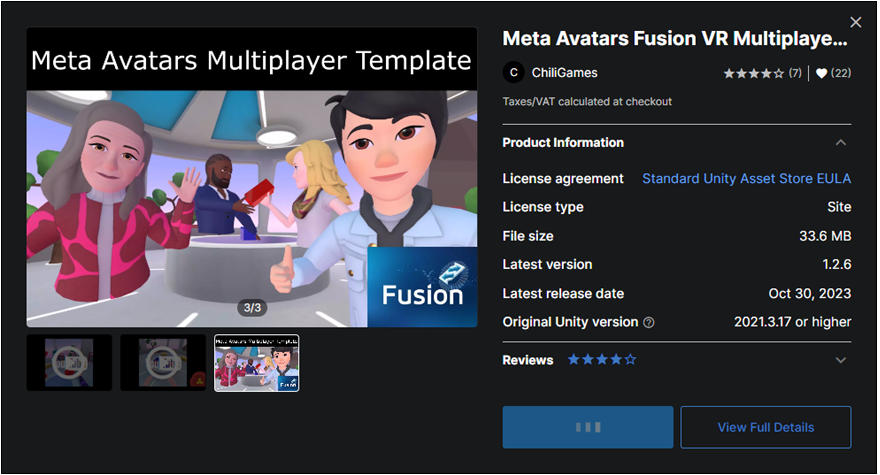The height and width of the screenshot is (475, 880).
Task: Click the Oct 30, 2023 release date
Action: 810,294
